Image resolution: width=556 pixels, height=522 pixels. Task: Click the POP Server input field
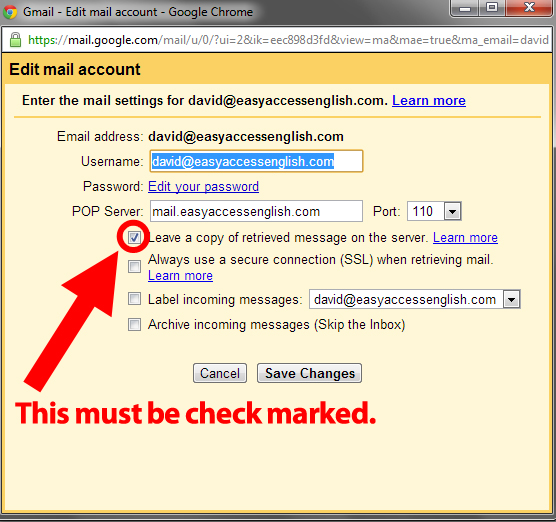(x=256, y=211)
